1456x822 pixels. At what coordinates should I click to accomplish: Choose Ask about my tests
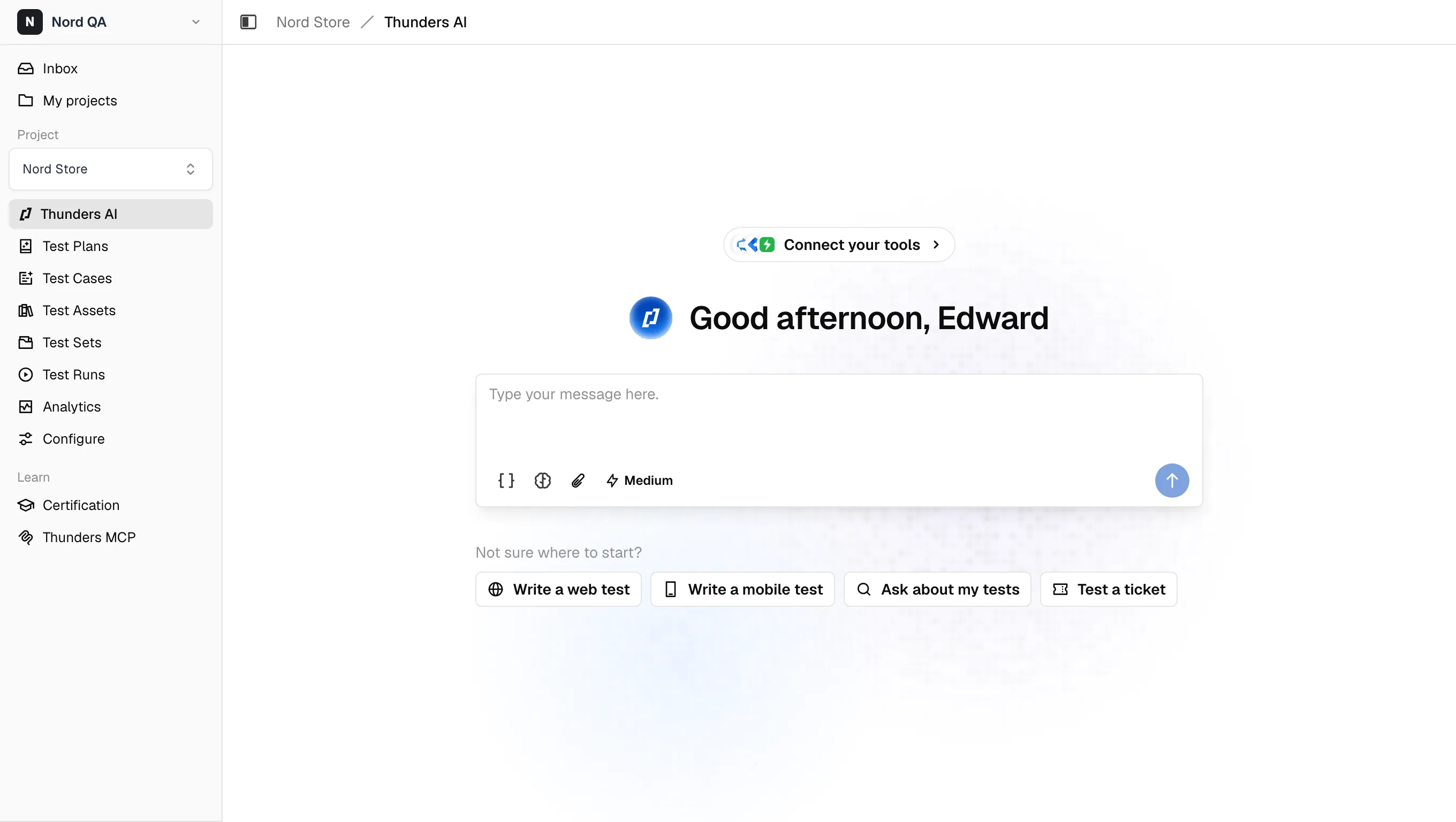pos(938,590)
